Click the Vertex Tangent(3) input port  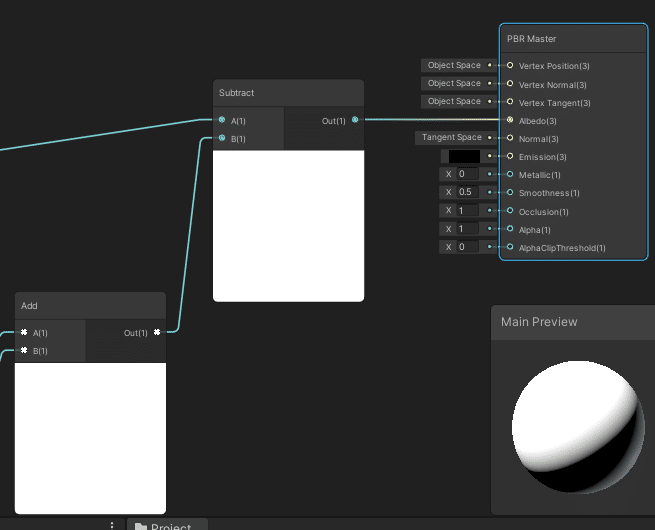coord(510,101)
